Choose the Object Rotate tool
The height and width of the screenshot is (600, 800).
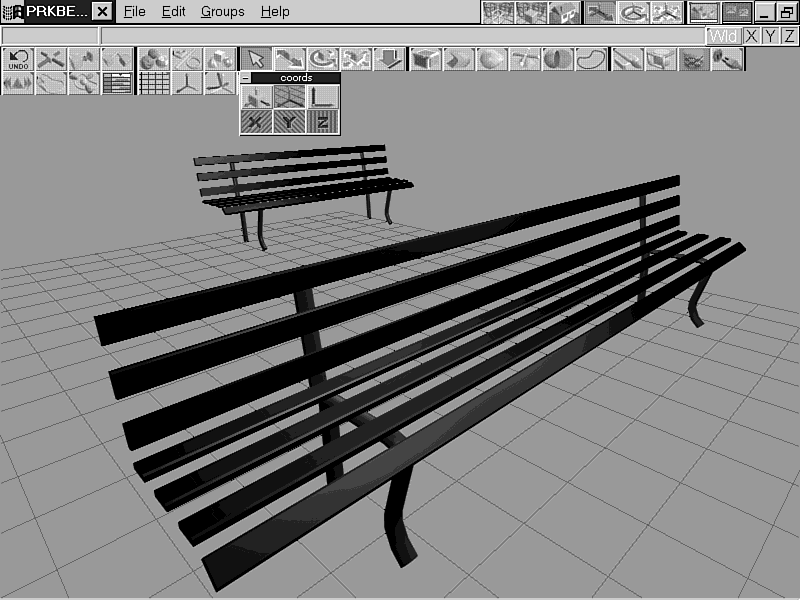[322, 59]
